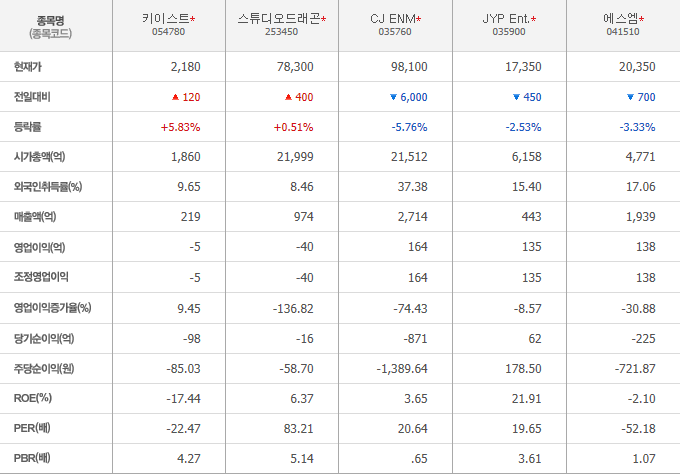The width and height of the screenshot is (682, 475).
Task: Click 스튜디오드래곤 current price 78,300
Action: 295,67
